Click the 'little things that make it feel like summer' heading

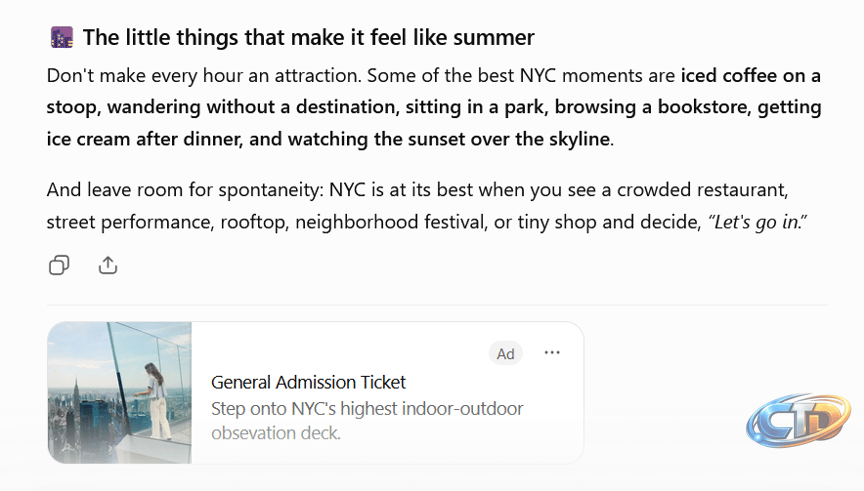coord(309,37)
